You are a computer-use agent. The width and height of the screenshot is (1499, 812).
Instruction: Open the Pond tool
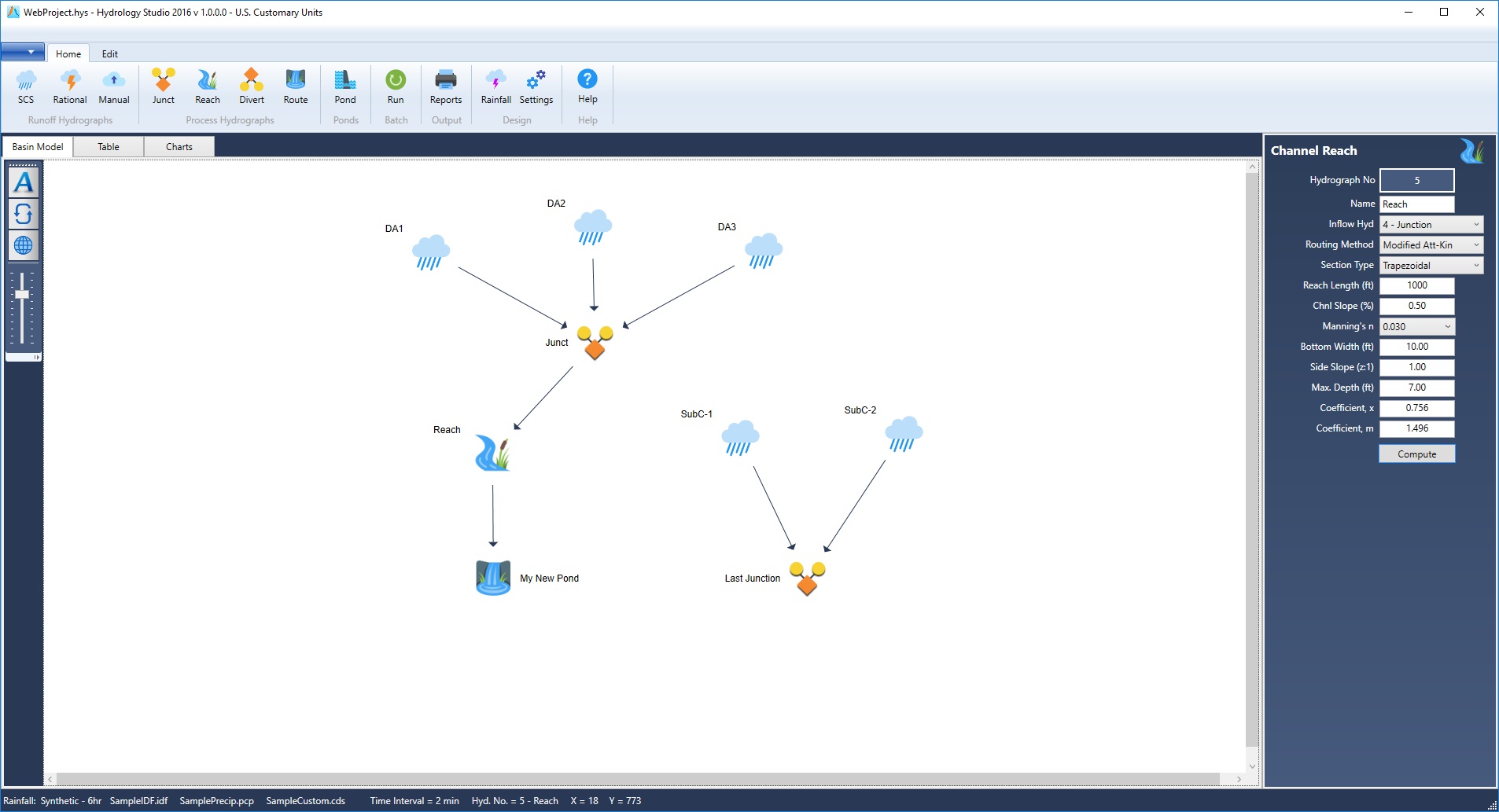[x=345, y=86]
